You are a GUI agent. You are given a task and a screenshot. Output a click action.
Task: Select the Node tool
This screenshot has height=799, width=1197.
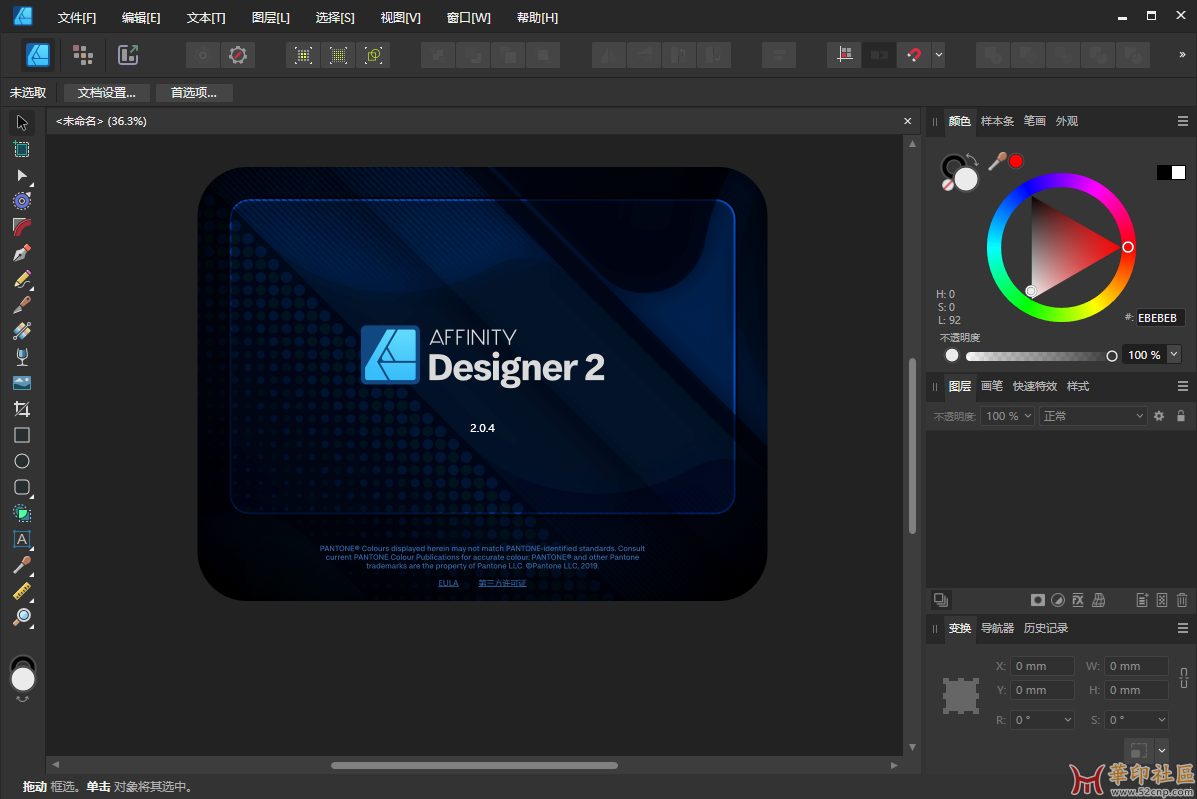point(22,176)
